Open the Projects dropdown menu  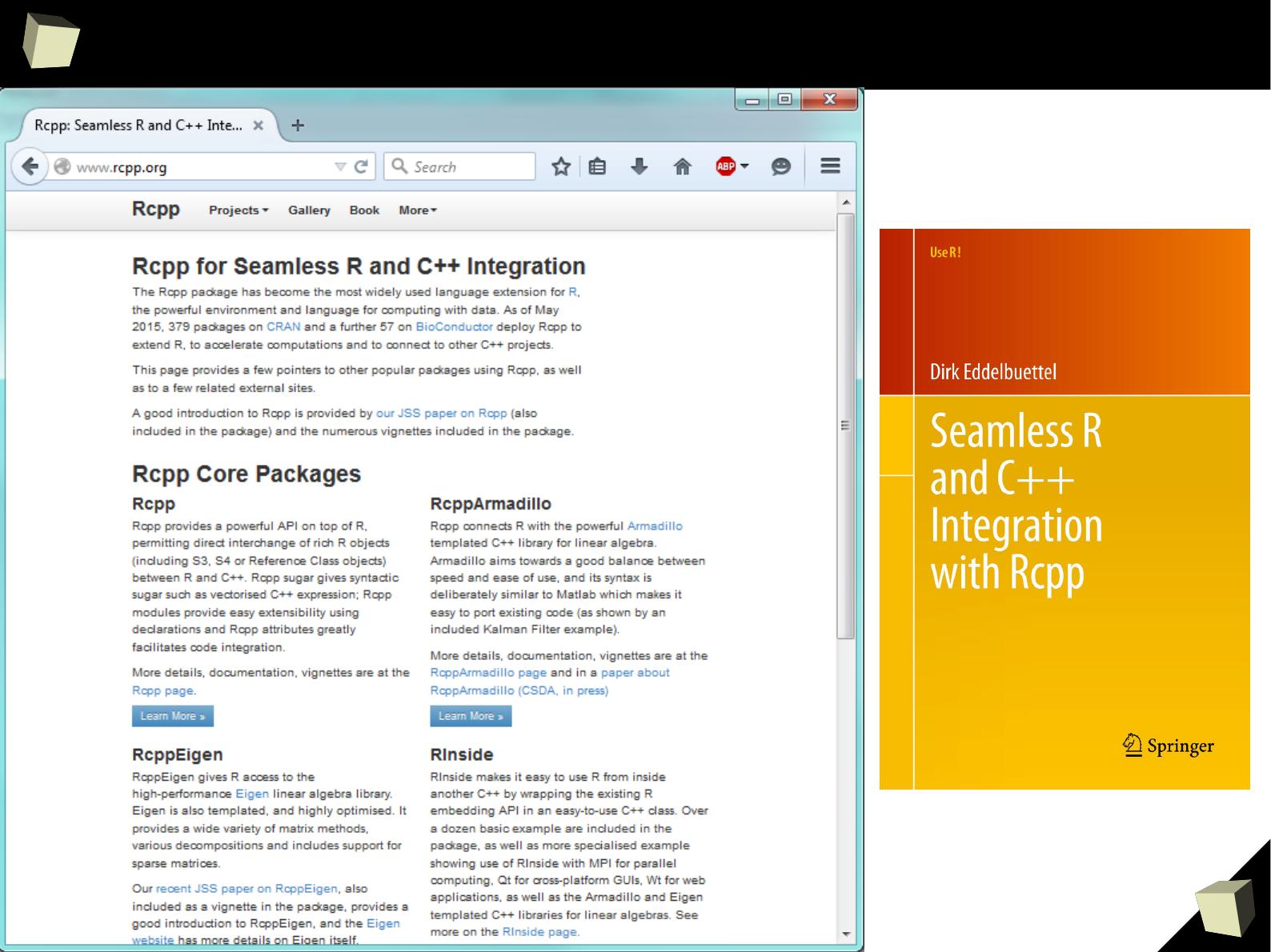pos(239,210)
